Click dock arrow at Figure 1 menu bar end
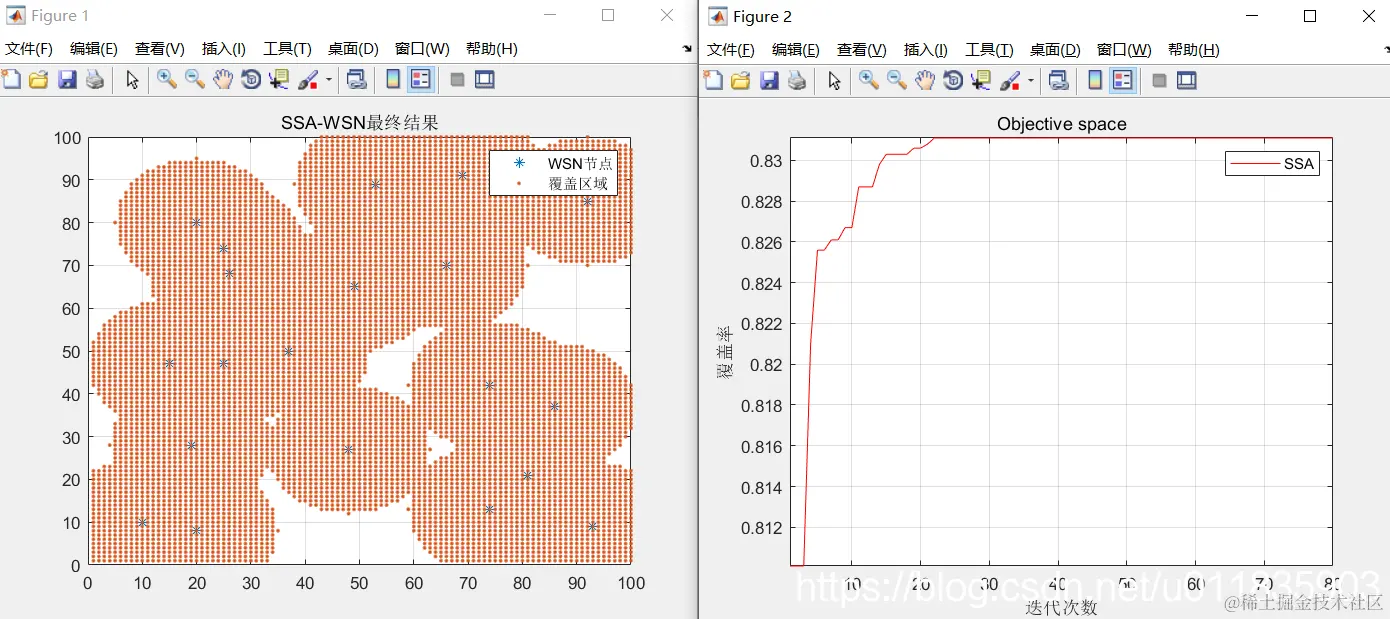 coord(687,49)
